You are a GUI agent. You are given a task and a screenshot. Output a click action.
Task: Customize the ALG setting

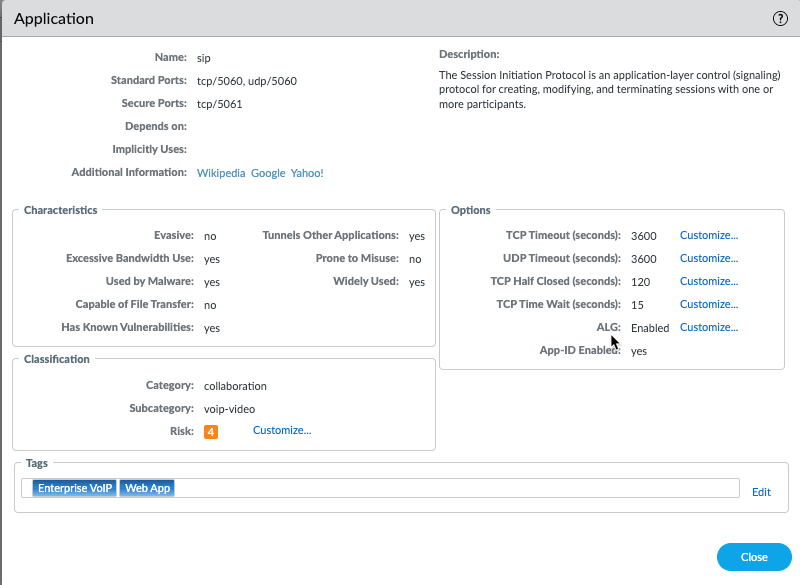(708, 328)
